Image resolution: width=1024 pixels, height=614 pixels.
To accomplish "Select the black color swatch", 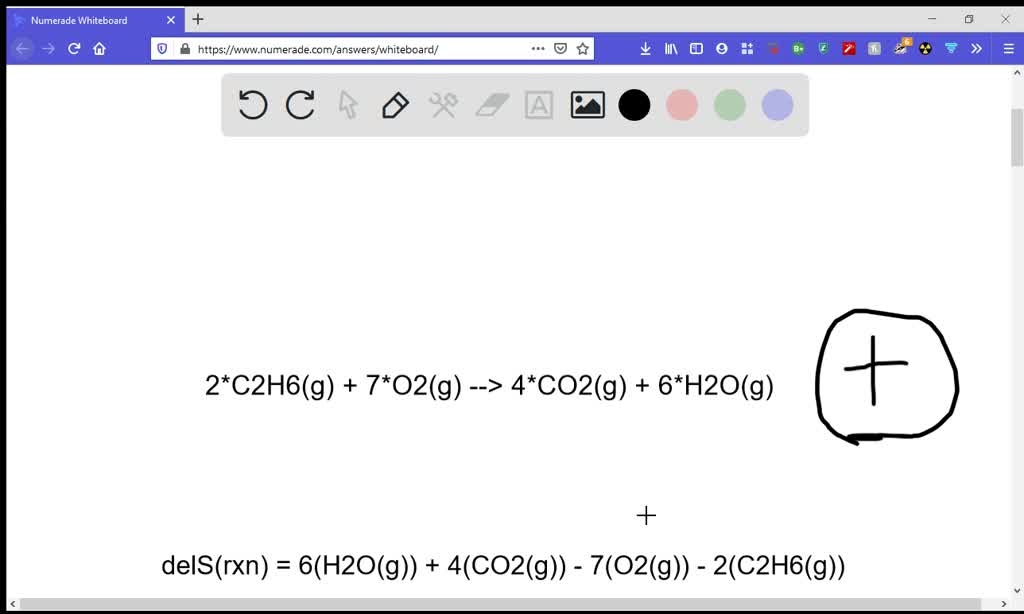I will (634, 104).
